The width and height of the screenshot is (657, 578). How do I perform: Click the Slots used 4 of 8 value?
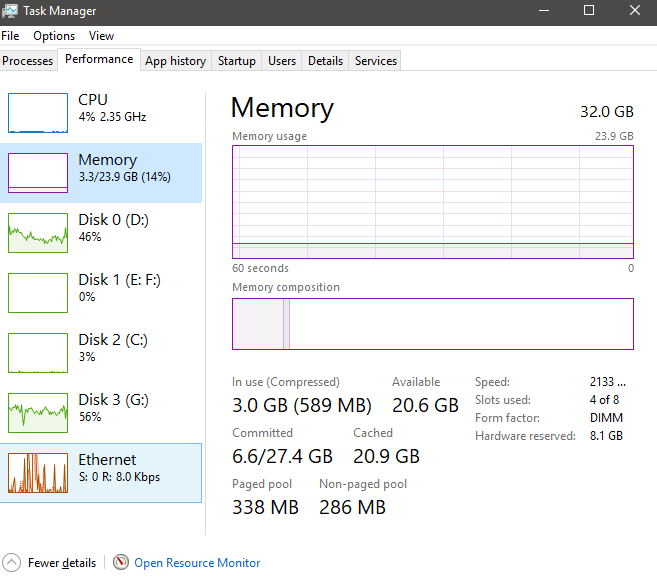point(604,400)
